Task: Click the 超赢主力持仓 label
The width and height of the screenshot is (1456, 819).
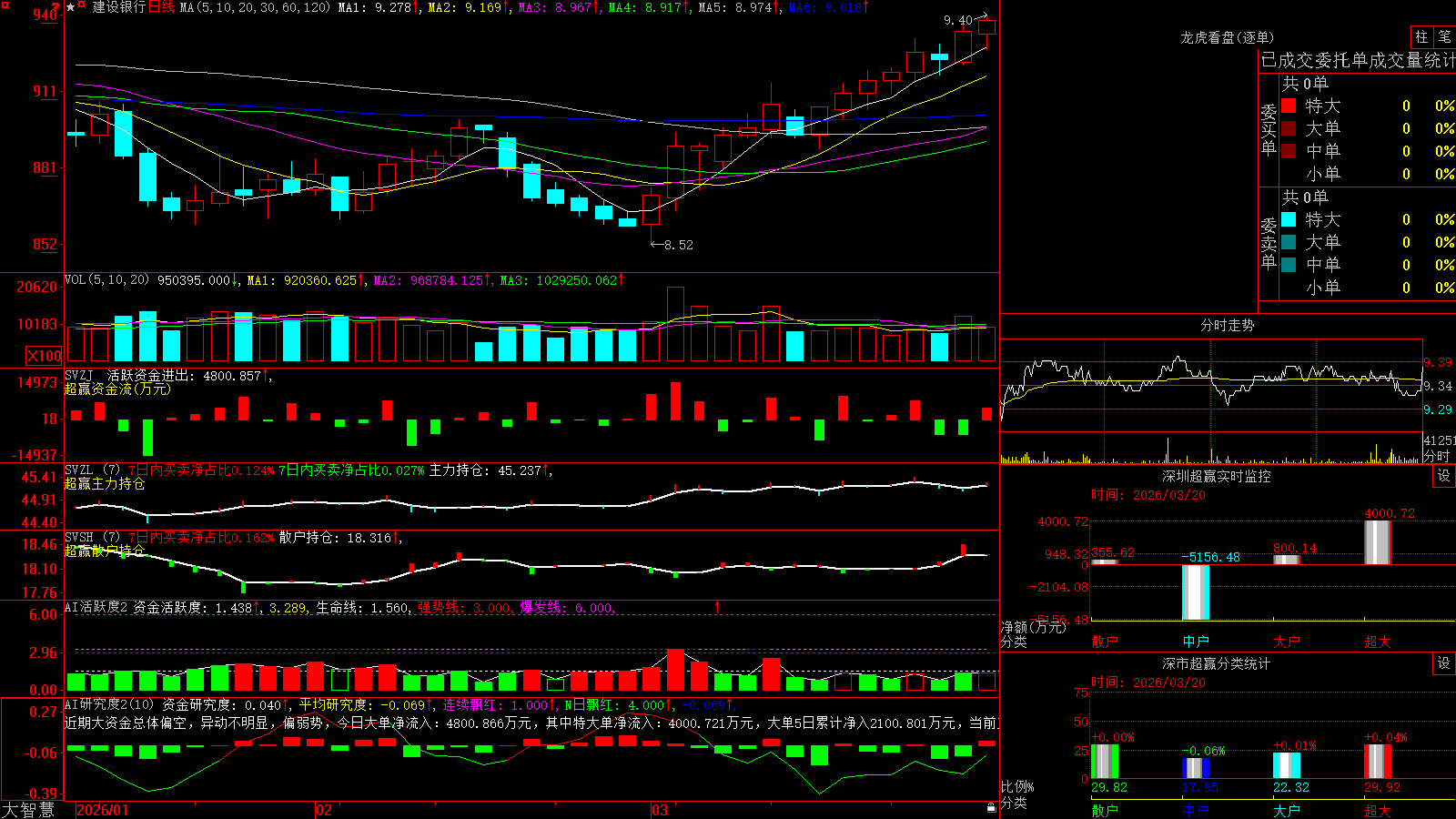Action: click(x=105, y=483)
